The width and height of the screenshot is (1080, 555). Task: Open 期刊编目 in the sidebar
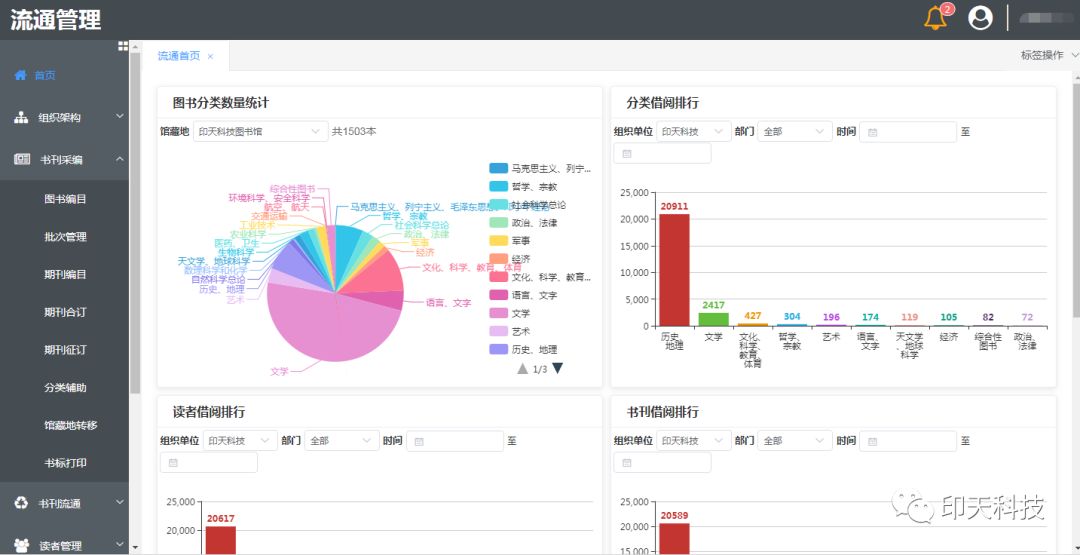pyautogui.click(x=65, y=274)
